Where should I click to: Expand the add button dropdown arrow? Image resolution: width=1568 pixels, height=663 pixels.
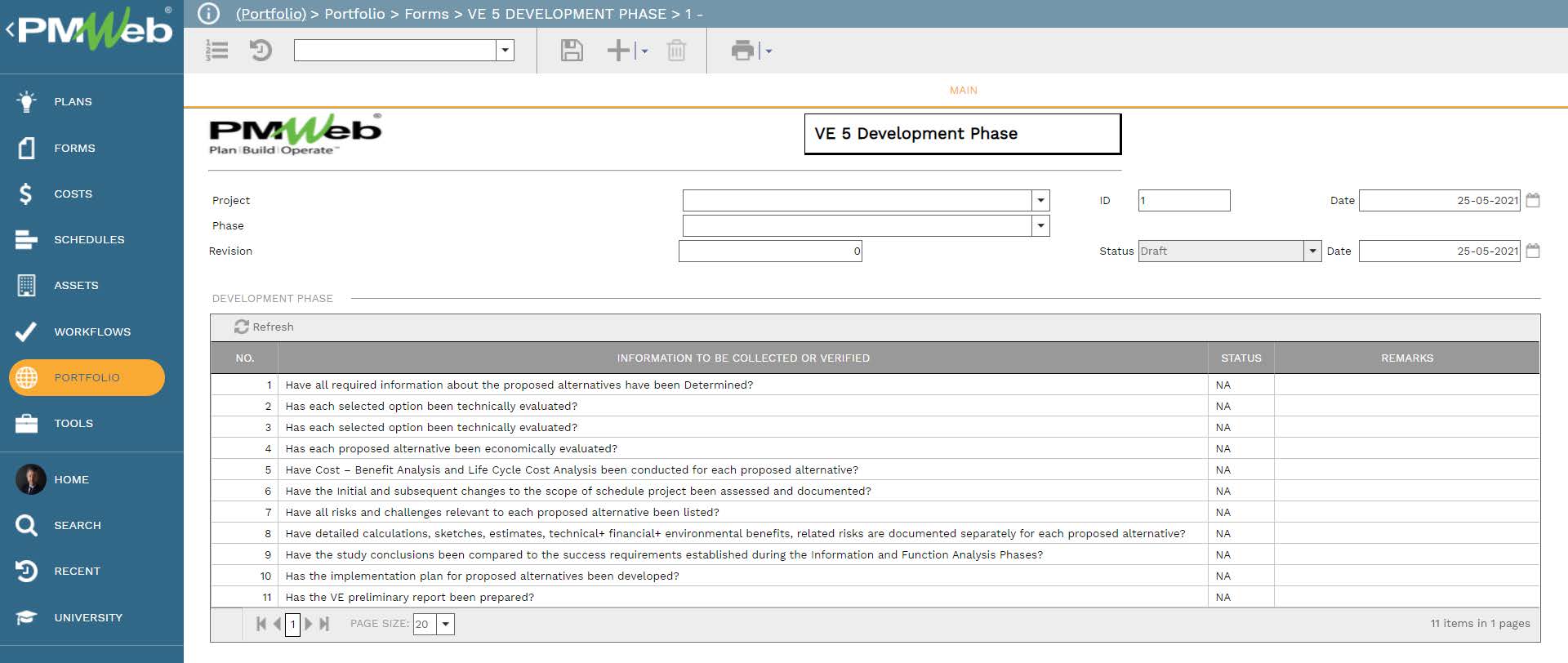[x=644, y=51]
